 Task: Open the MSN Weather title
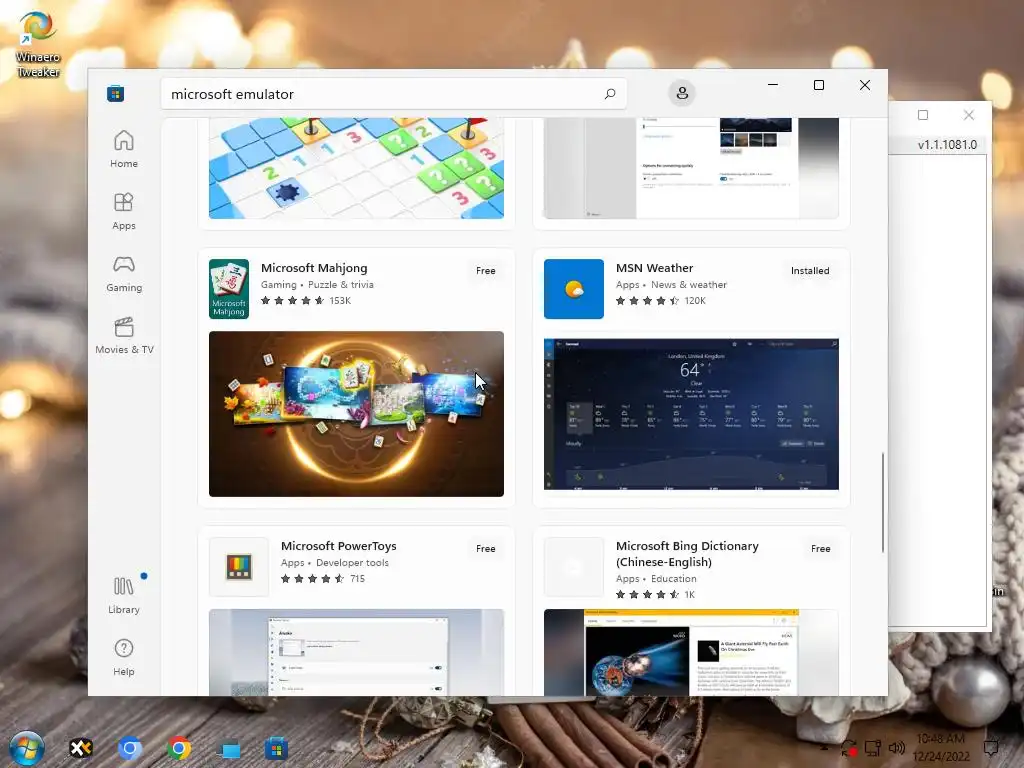[x=654, y=268]
